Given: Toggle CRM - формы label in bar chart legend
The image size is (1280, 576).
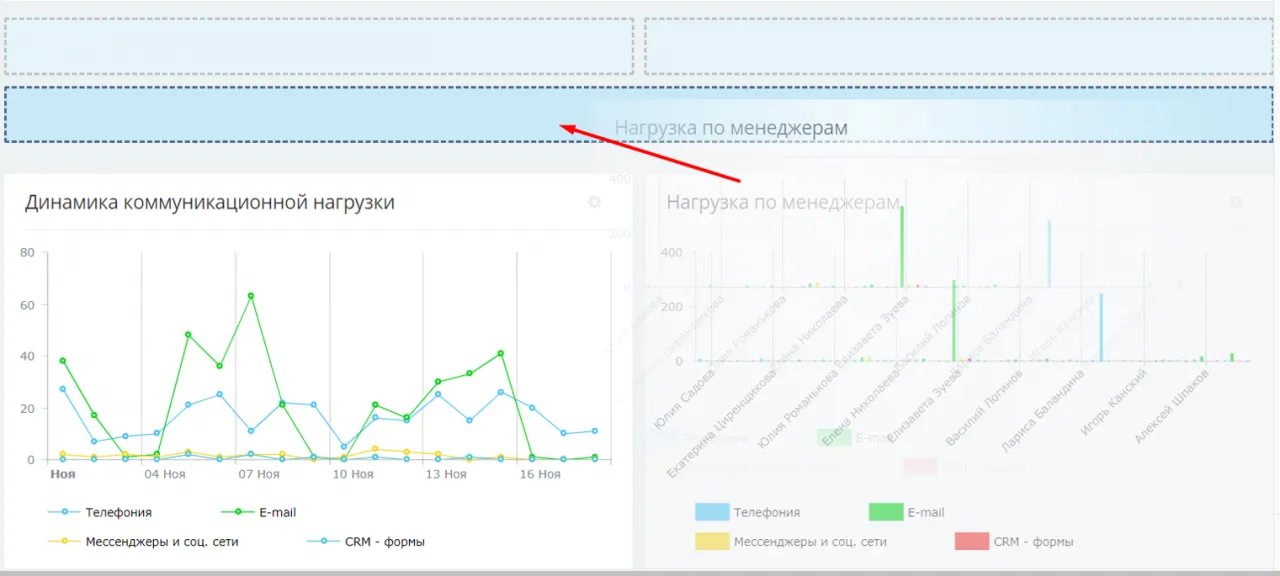Looking at the screenshot, I should (1033, 542).
